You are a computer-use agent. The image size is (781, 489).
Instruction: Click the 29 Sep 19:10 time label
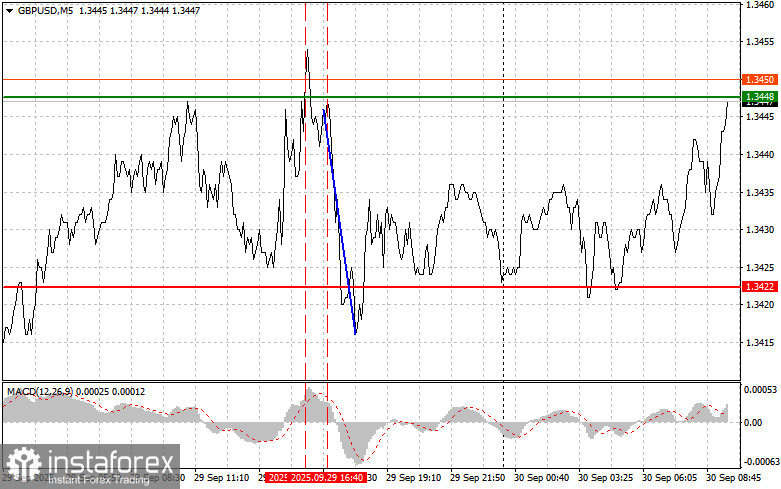point(413,478)
